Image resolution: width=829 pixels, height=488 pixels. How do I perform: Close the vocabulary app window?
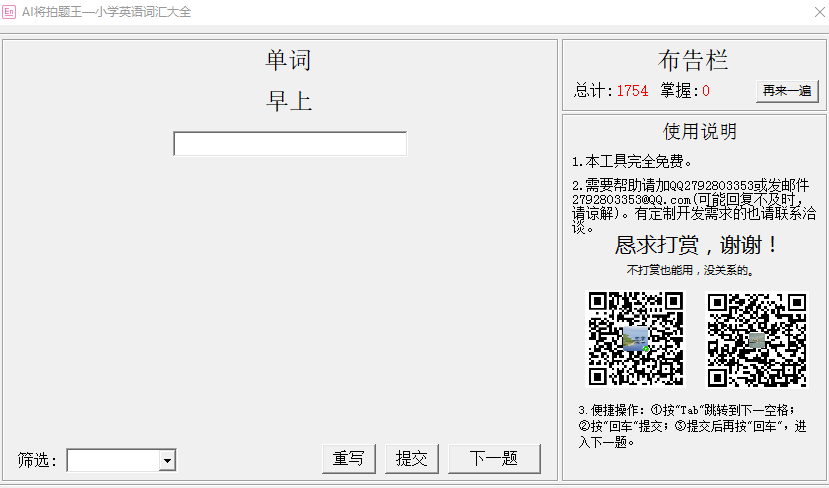coord(819,12)
